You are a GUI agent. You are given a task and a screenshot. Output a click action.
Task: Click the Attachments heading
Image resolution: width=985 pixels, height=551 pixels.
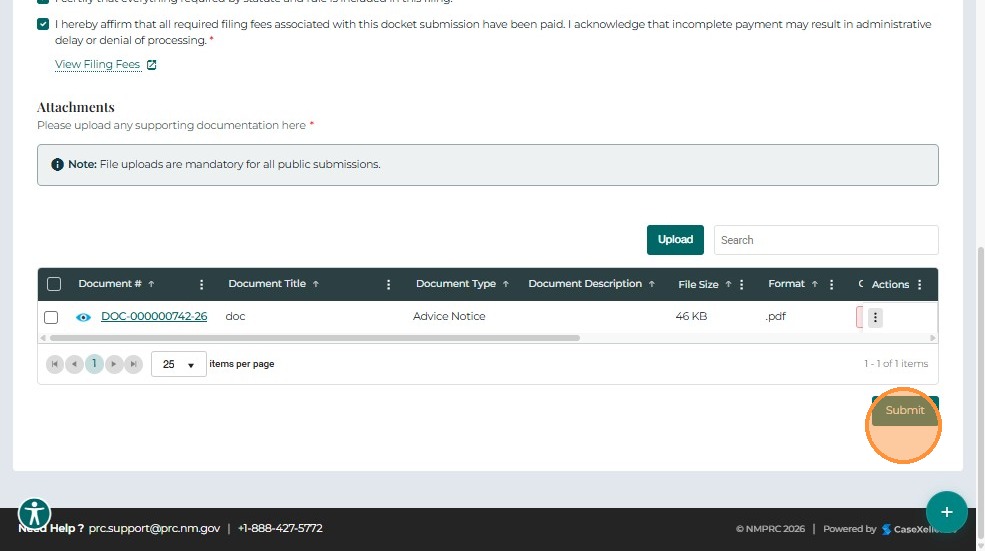pos(75,107)
